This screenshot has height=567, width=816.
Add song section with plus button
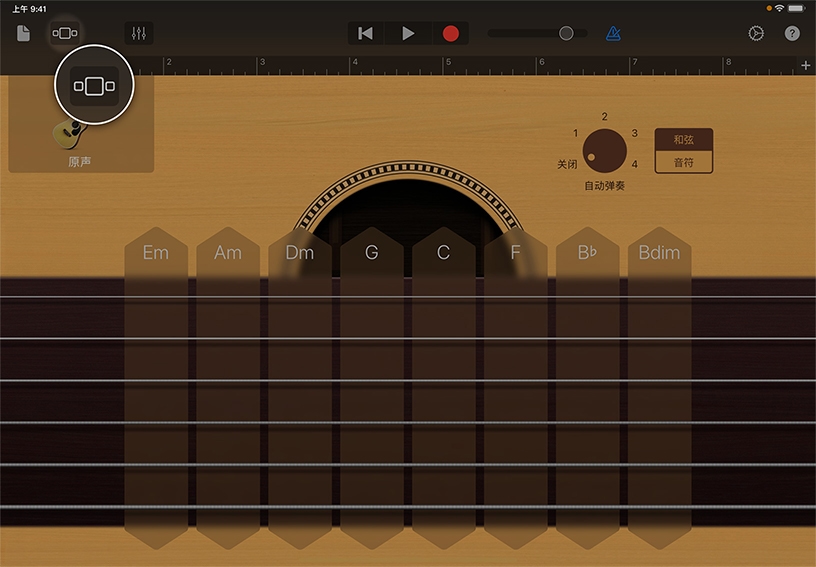pos(805,65)
